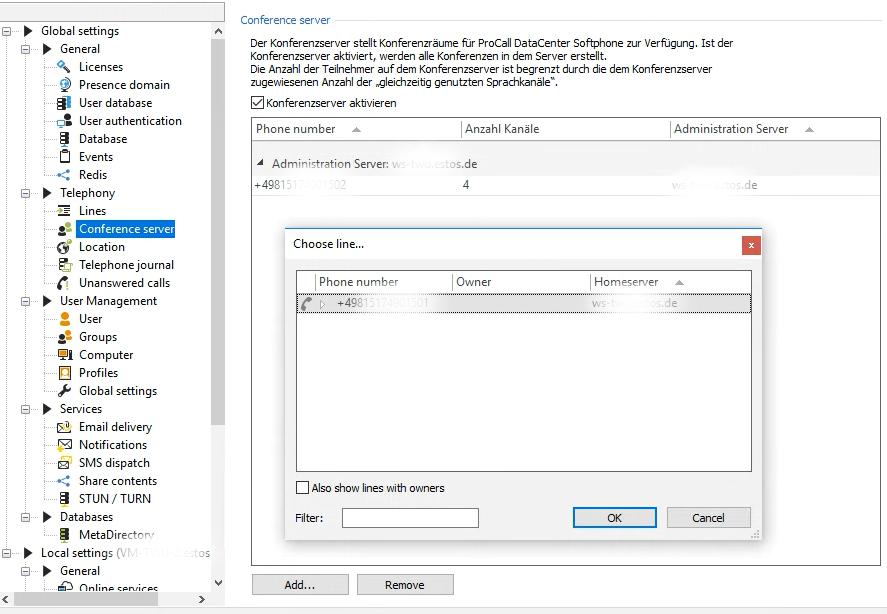Disable the Konferenzserver aktivieren checkbox
887x614 pixels.
coord(258,103)
